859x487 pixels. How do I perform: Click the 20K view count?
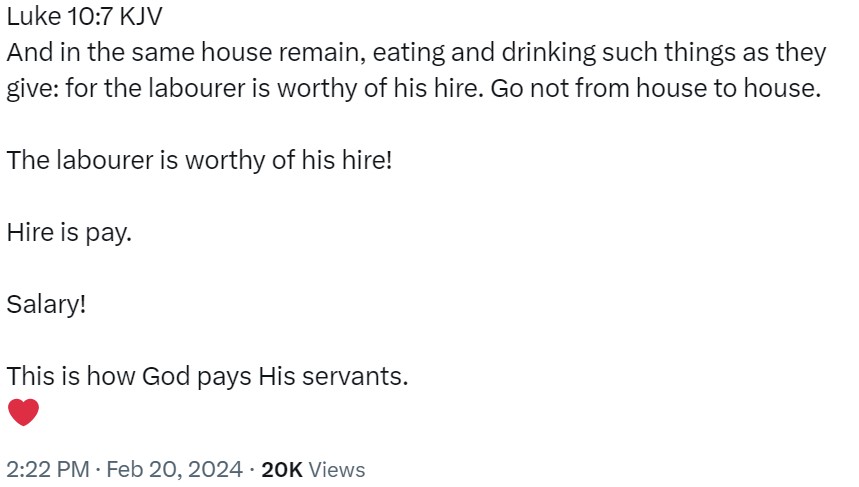pos(281,469)
